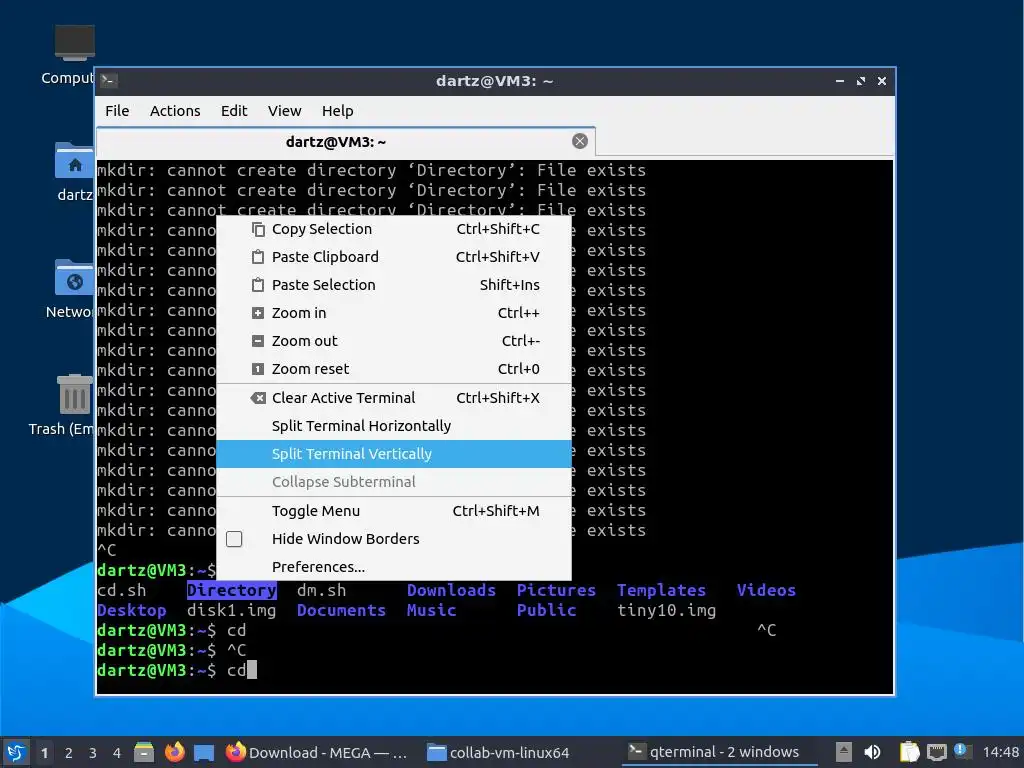
Task: Open the File menu in qterminal
Action: [117, 111]
